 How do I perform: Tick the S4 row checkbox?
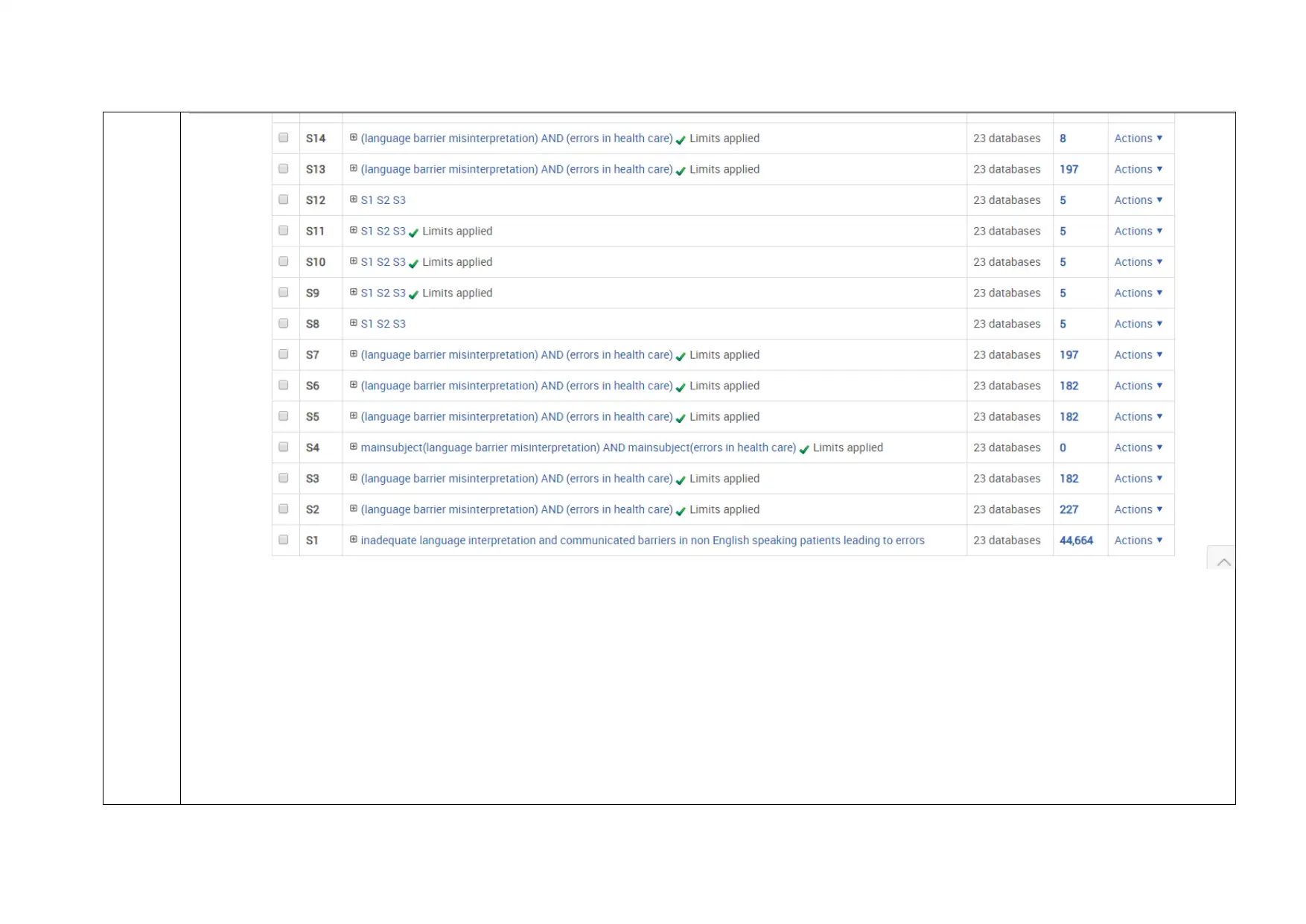click(284, 447)
